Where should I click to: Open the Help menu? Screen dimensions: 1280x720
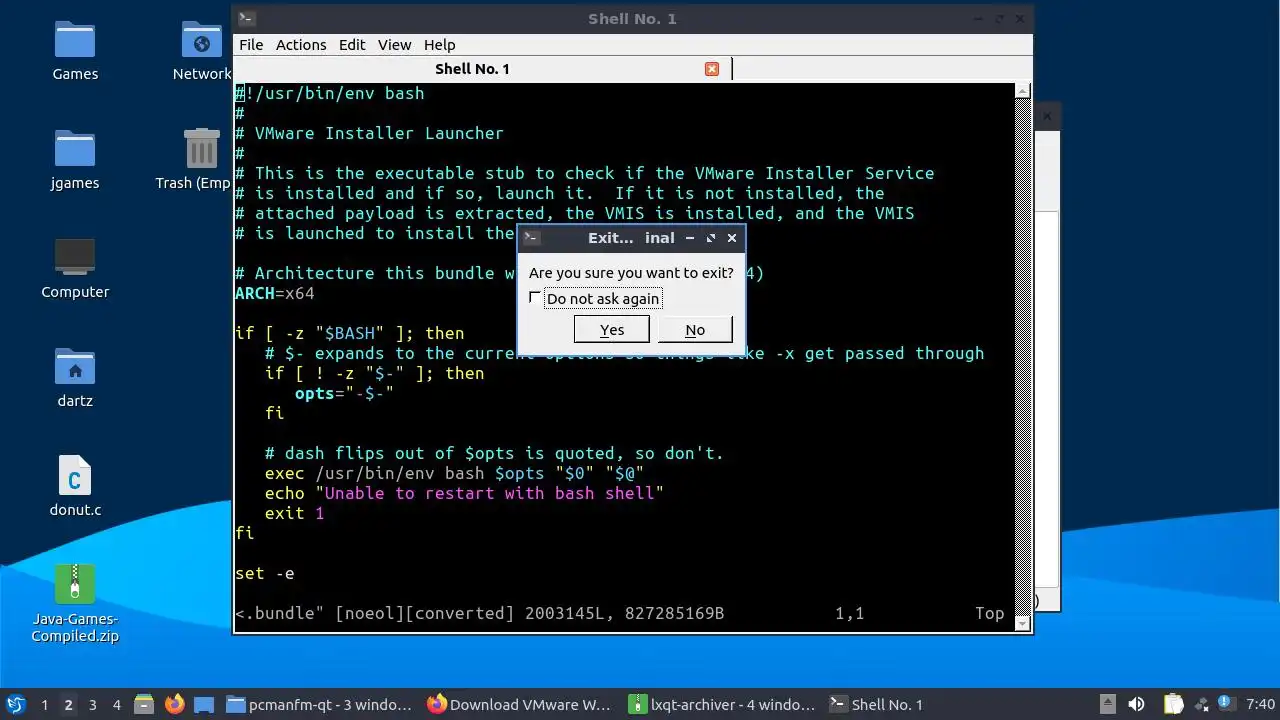coord(439,45)
